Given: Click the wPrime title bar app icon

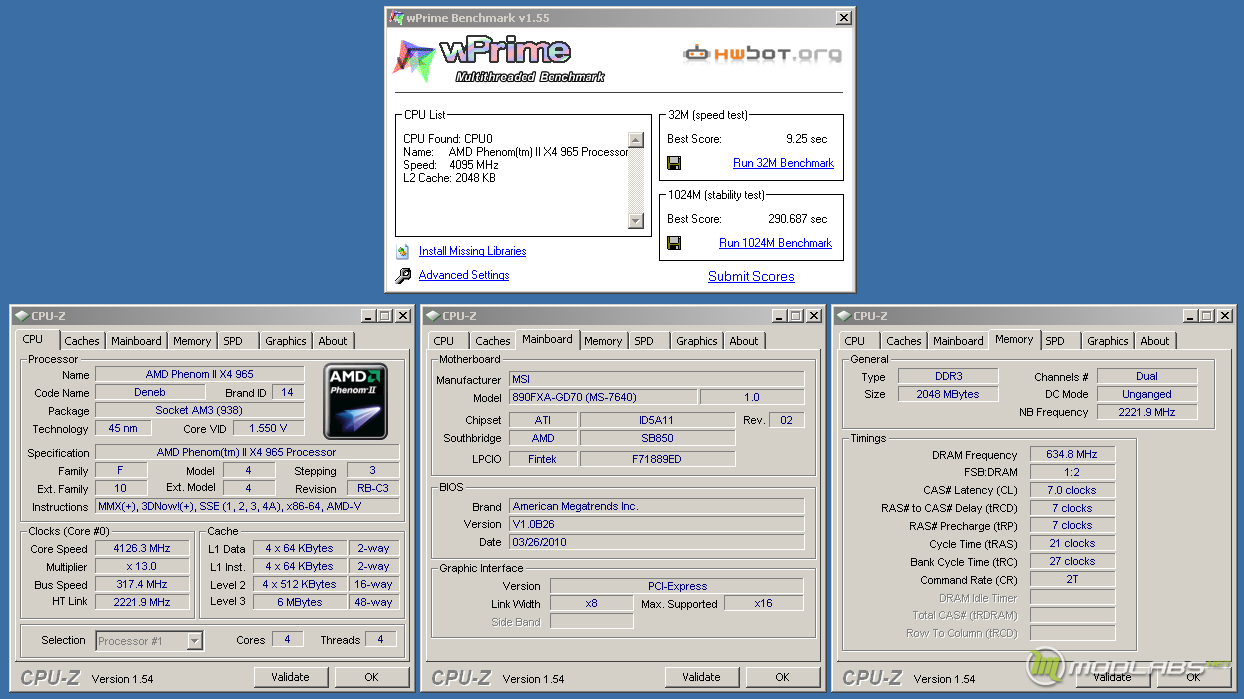Looking at the screenshot, I should (x=396, y=17).
